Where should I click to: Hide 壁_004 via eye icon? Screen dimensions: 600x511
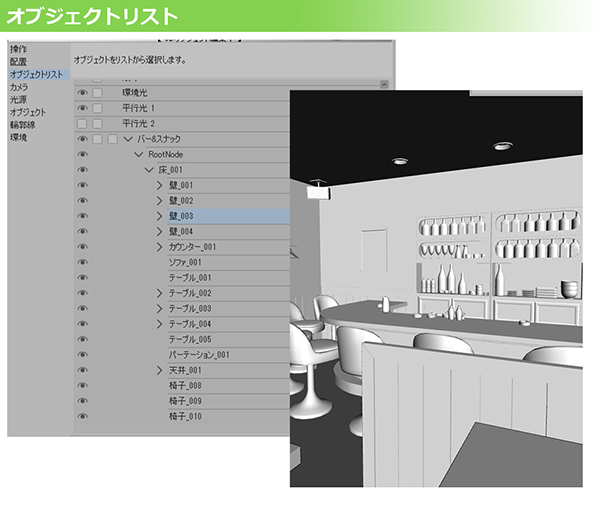pyautogui.click(x=82, y=231)
